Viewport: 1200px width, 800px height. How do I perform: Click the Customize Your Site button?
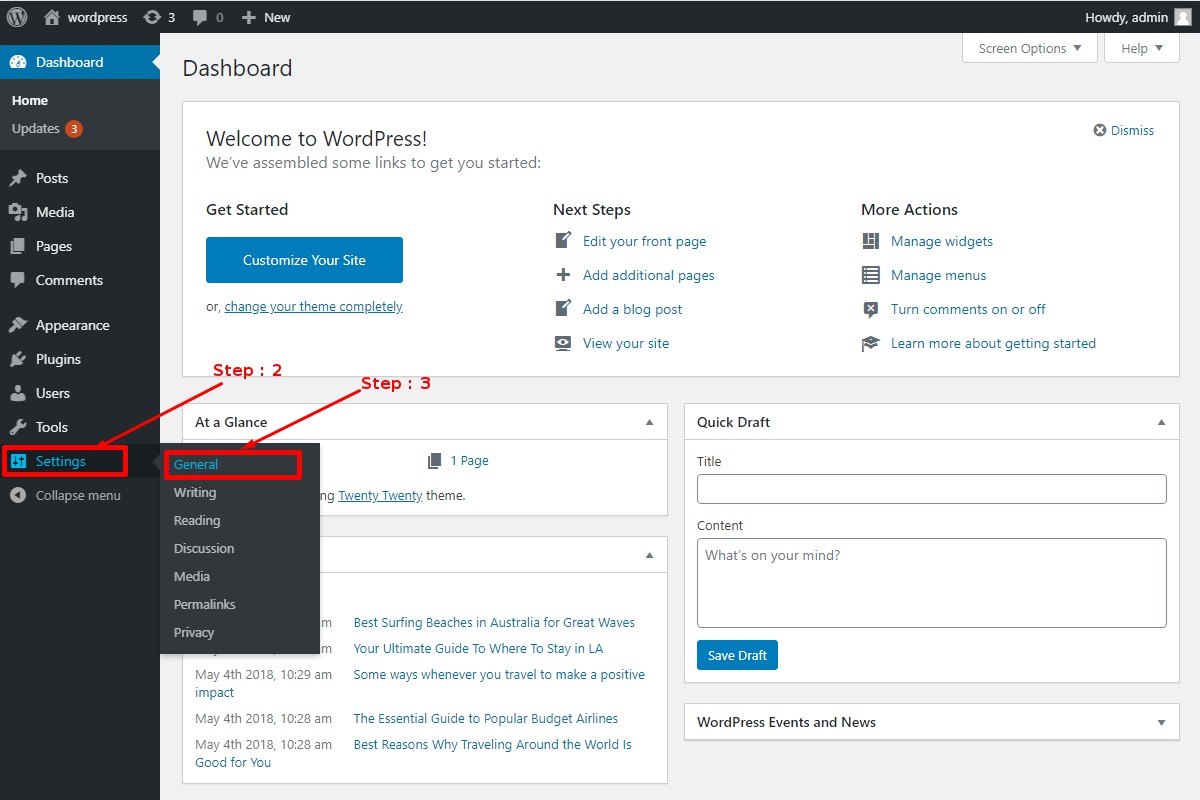point(304,260)
